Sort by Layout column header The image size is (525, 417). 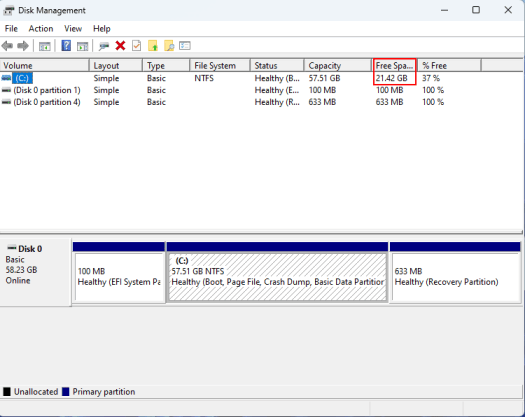[x=116, y=65]
